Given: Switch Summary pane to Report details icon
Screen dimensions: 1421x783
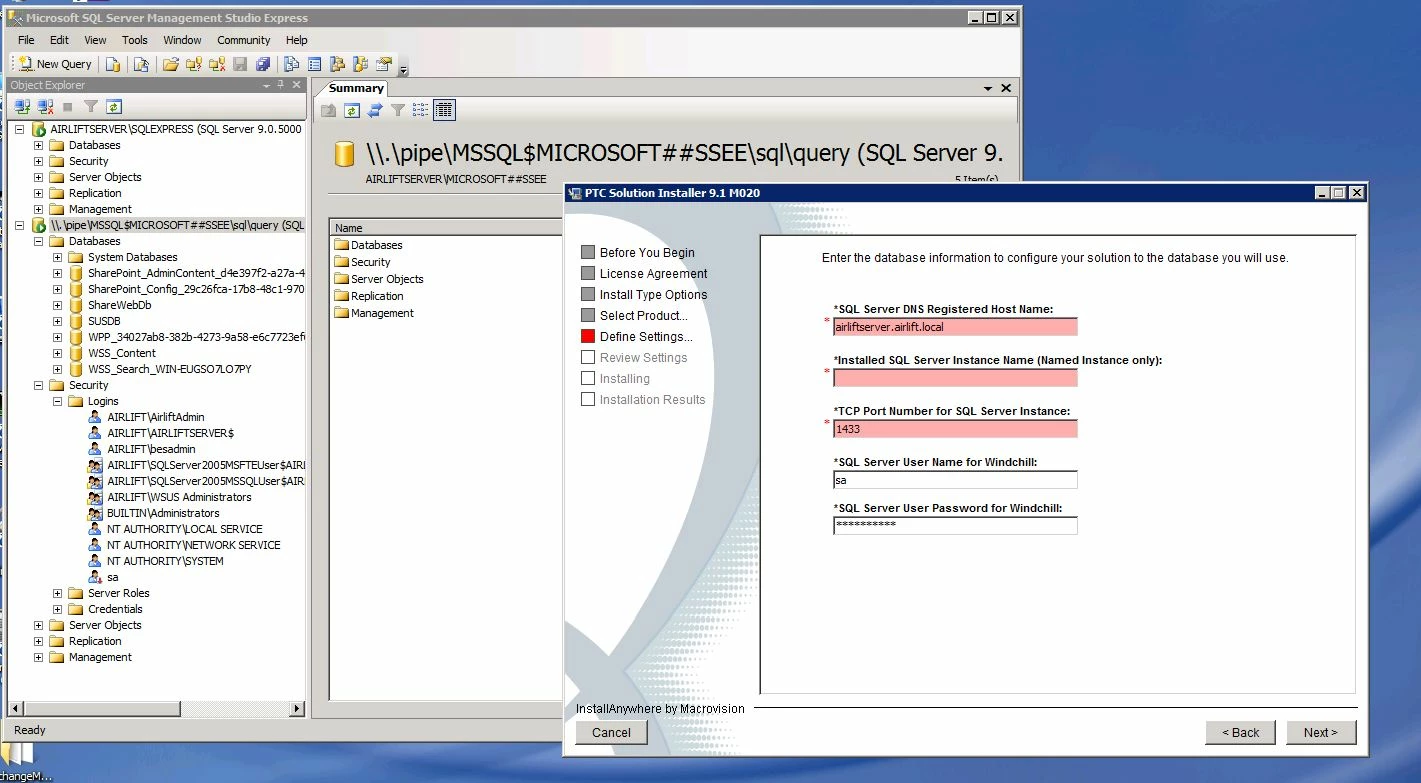Looking at the screenshot, I should [444, 110].
